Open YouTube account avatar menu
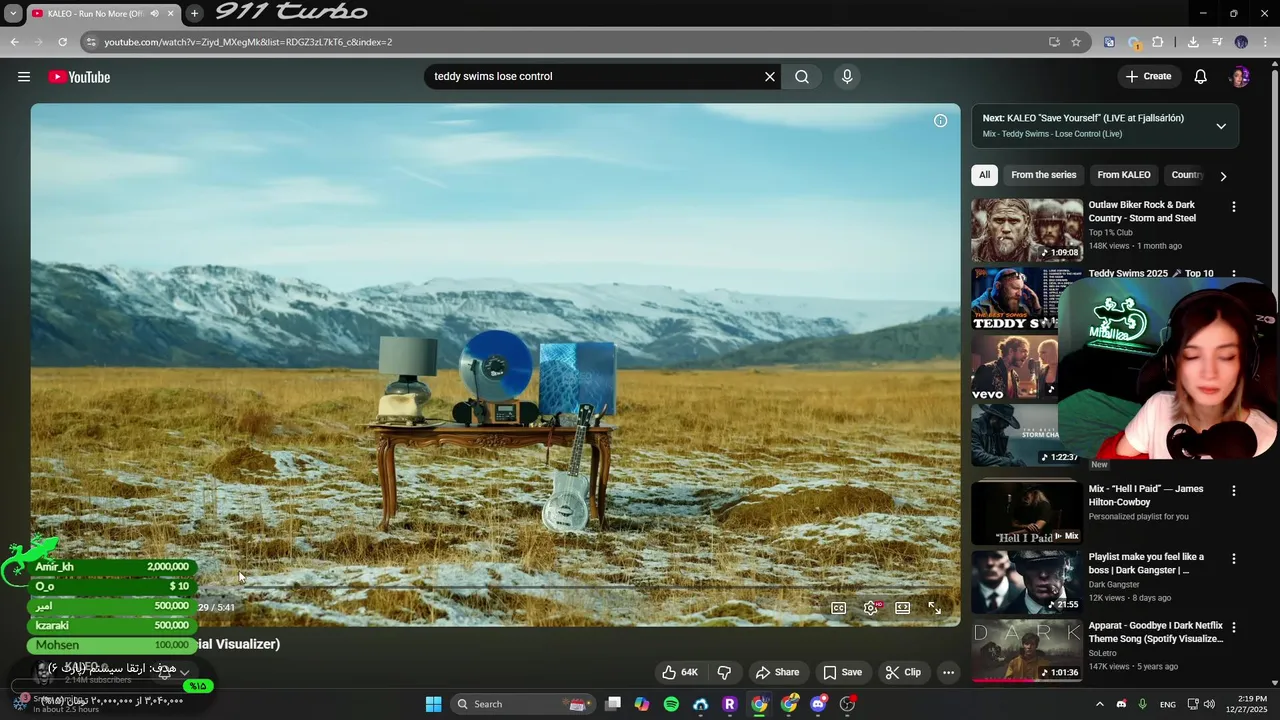The image size is (1280, 720). point(1240,77)
